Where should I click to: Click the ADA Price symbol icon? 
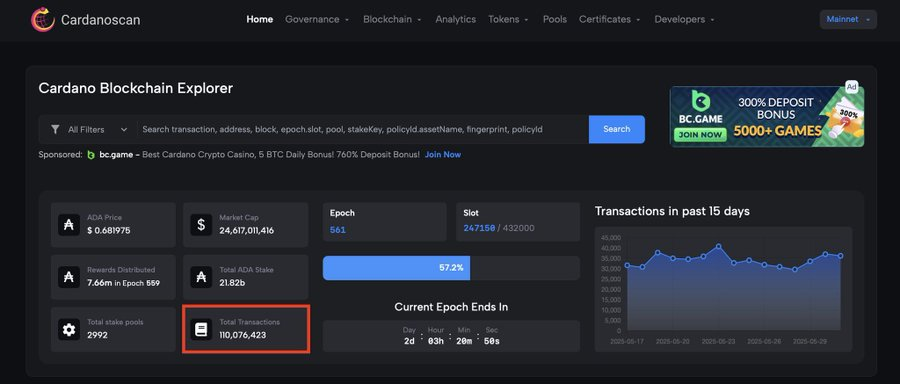click(x=69, y=224)
